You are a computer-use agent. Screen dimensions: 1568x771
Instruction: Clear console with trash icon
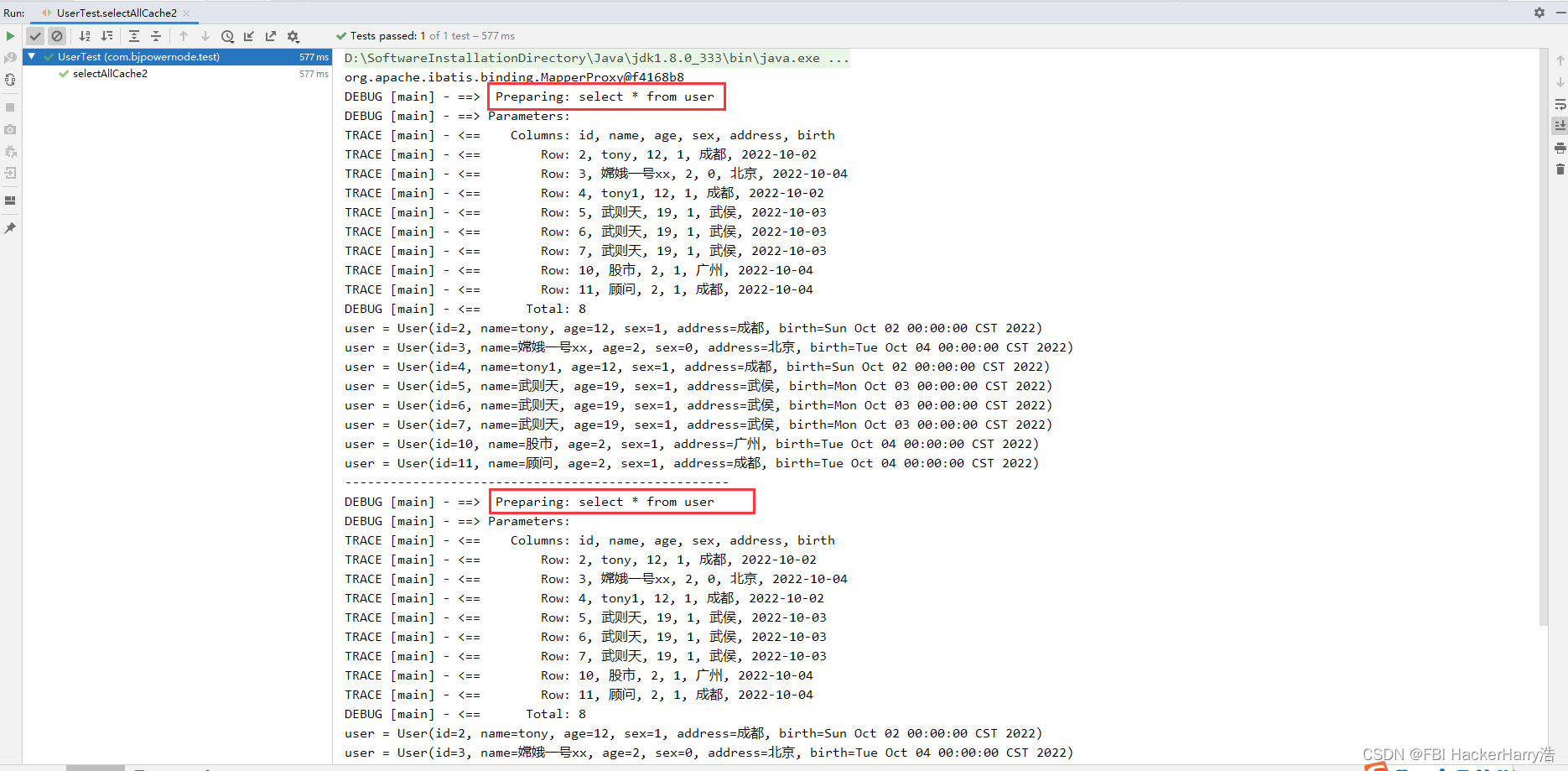(1560, 169)
